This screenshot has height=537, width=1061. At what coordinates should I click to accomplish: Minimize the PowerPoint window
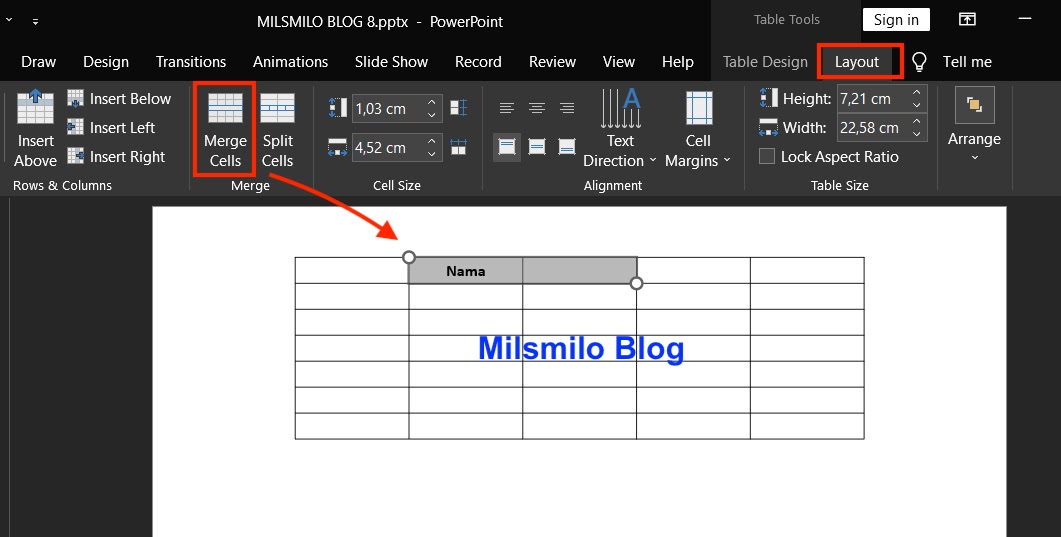point(1025,20)
